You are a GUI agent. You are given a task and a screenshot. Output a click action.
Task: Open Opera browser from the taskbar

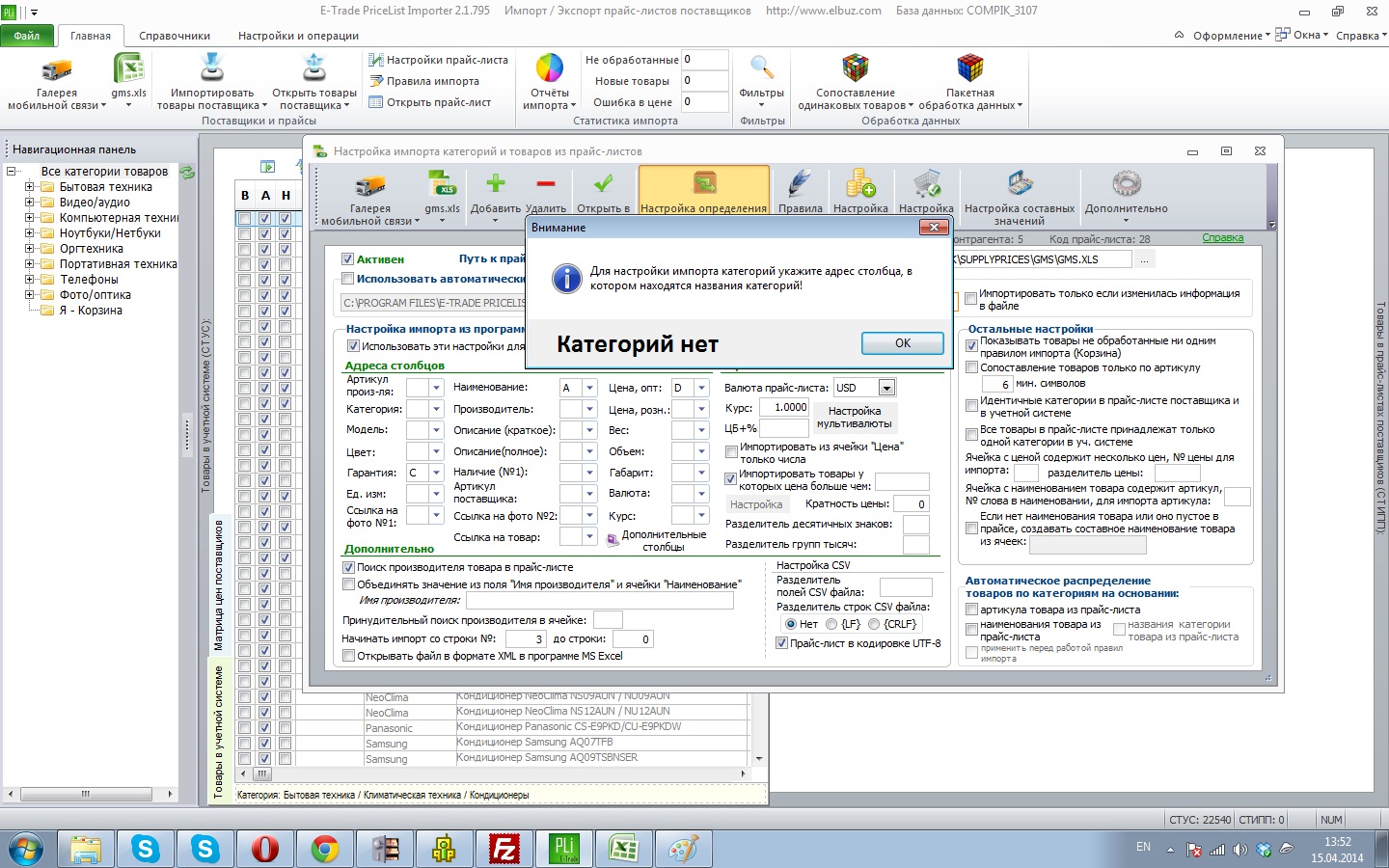click(264, 849)
